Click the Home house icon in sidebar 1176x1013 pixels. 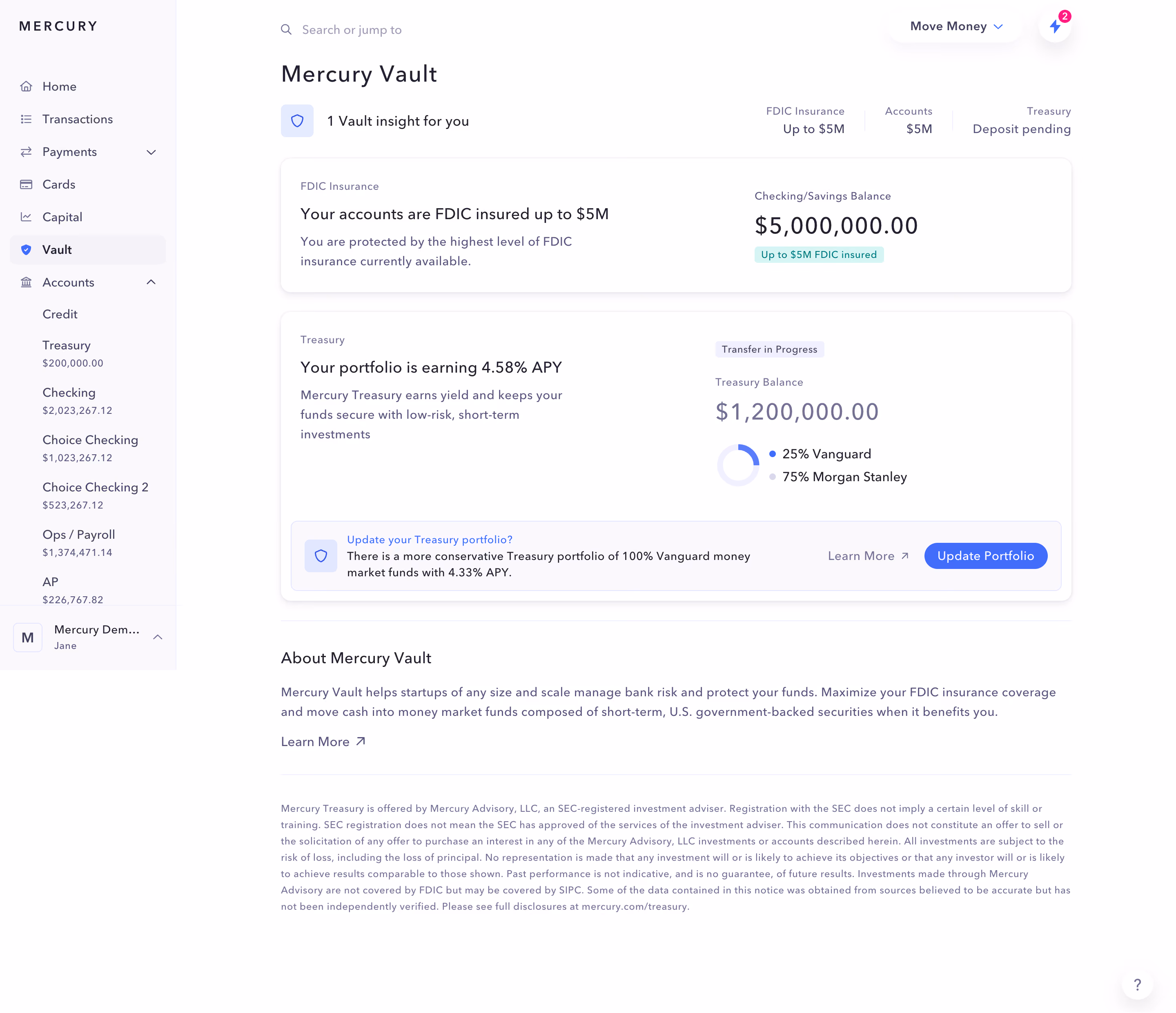(26, 86)
